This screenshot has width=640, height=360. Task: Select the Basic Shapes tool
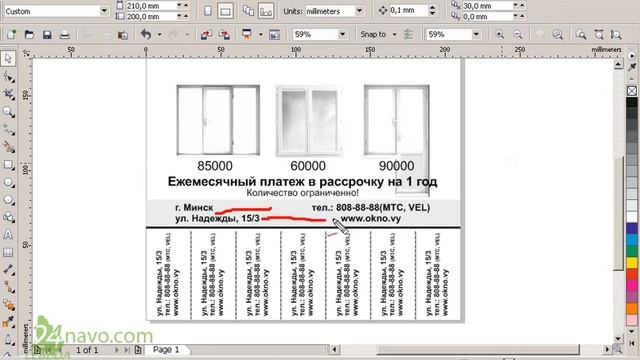coord(8,218)
